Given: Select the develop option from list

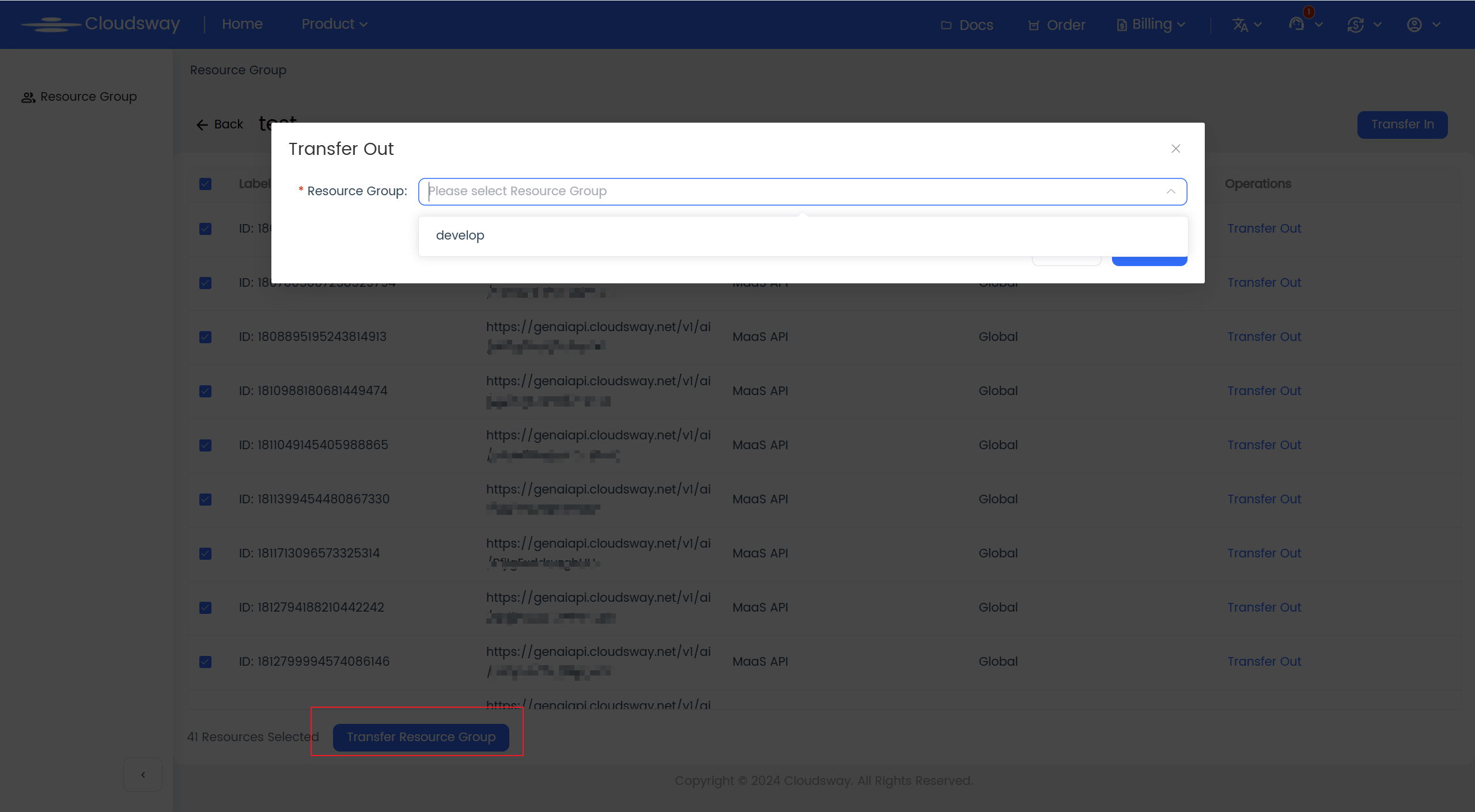Looking at the screenshot, I should tap(460, 236).
